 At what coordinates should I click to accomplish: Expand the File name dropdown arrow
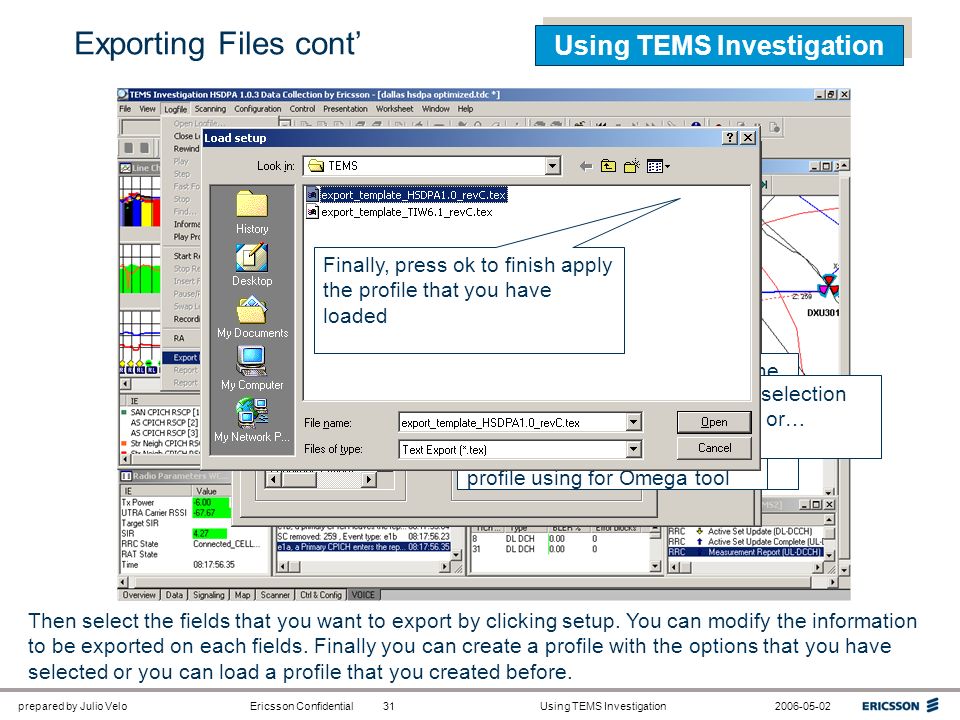coord(634,422)
